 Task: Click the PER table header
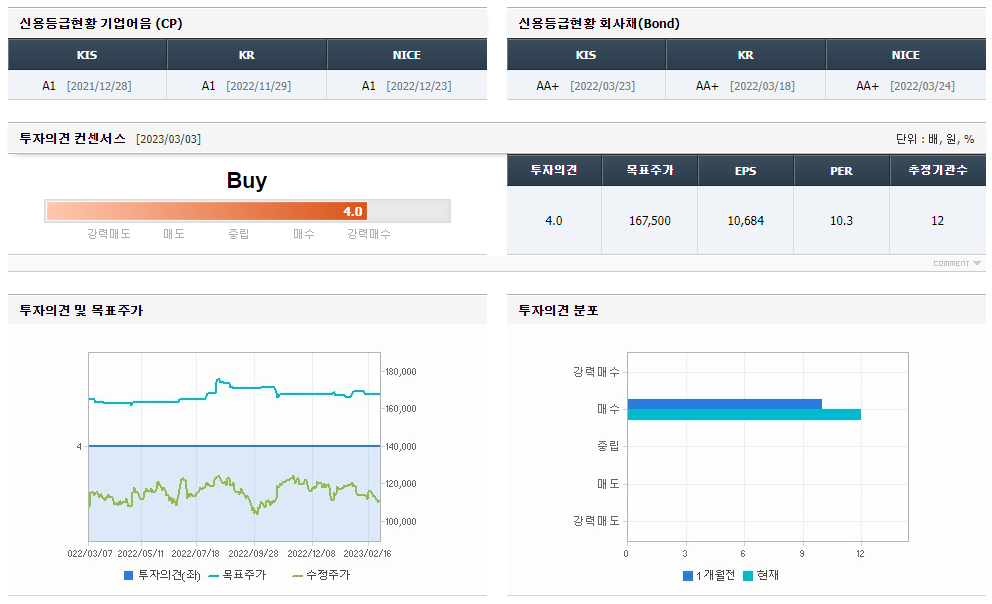[841, 170]
